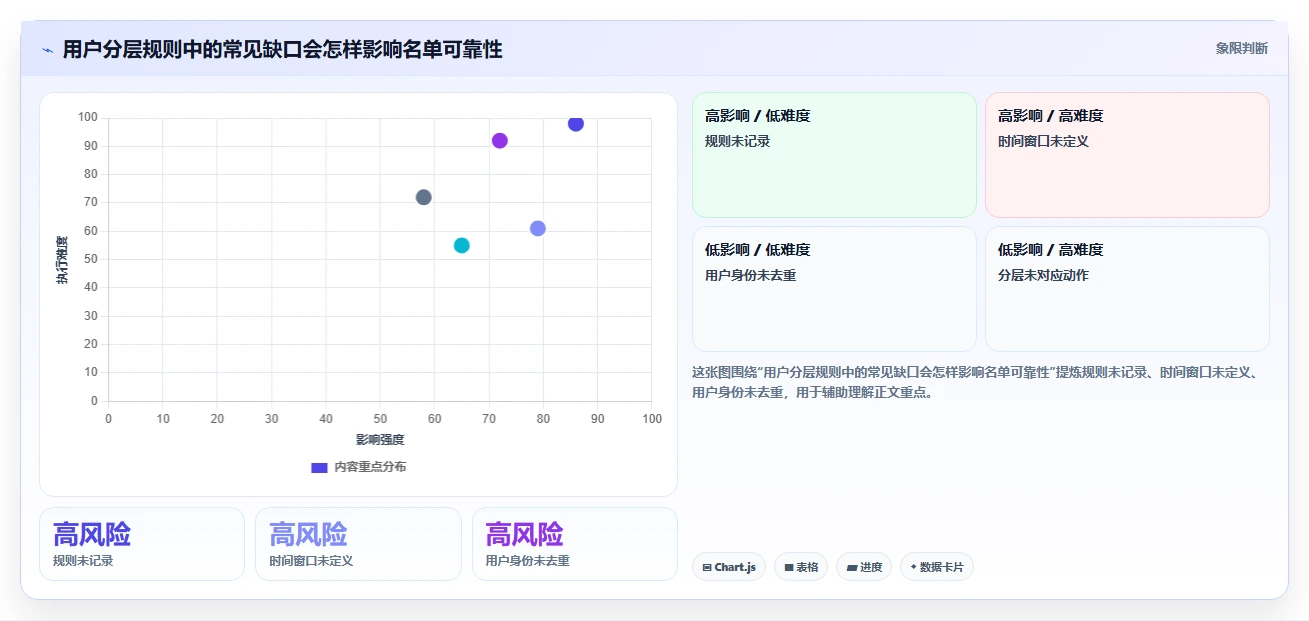Screen dimensions: 1309x621
Task: Click the lightning icon before the title
Action: 47,50
